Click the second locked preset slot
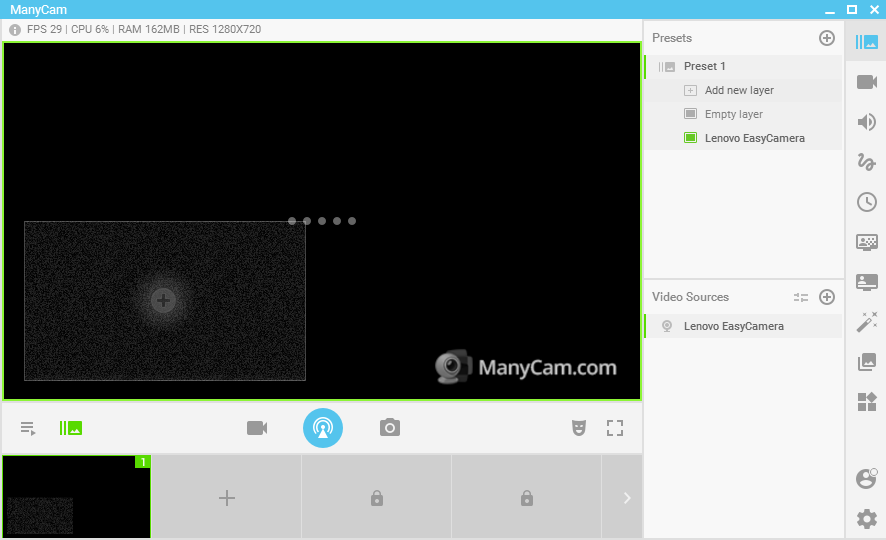The height and width of the screenshot is (540, 886). point(527,498)
